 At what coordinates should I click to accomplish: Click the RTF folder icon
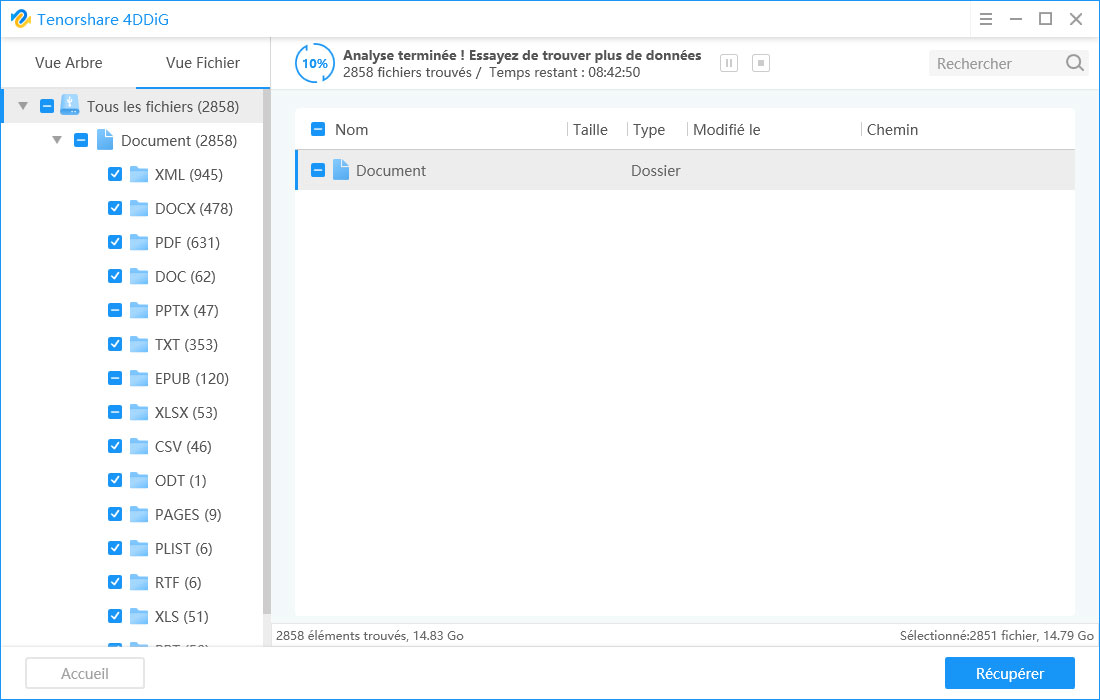[x=139, y=582]
